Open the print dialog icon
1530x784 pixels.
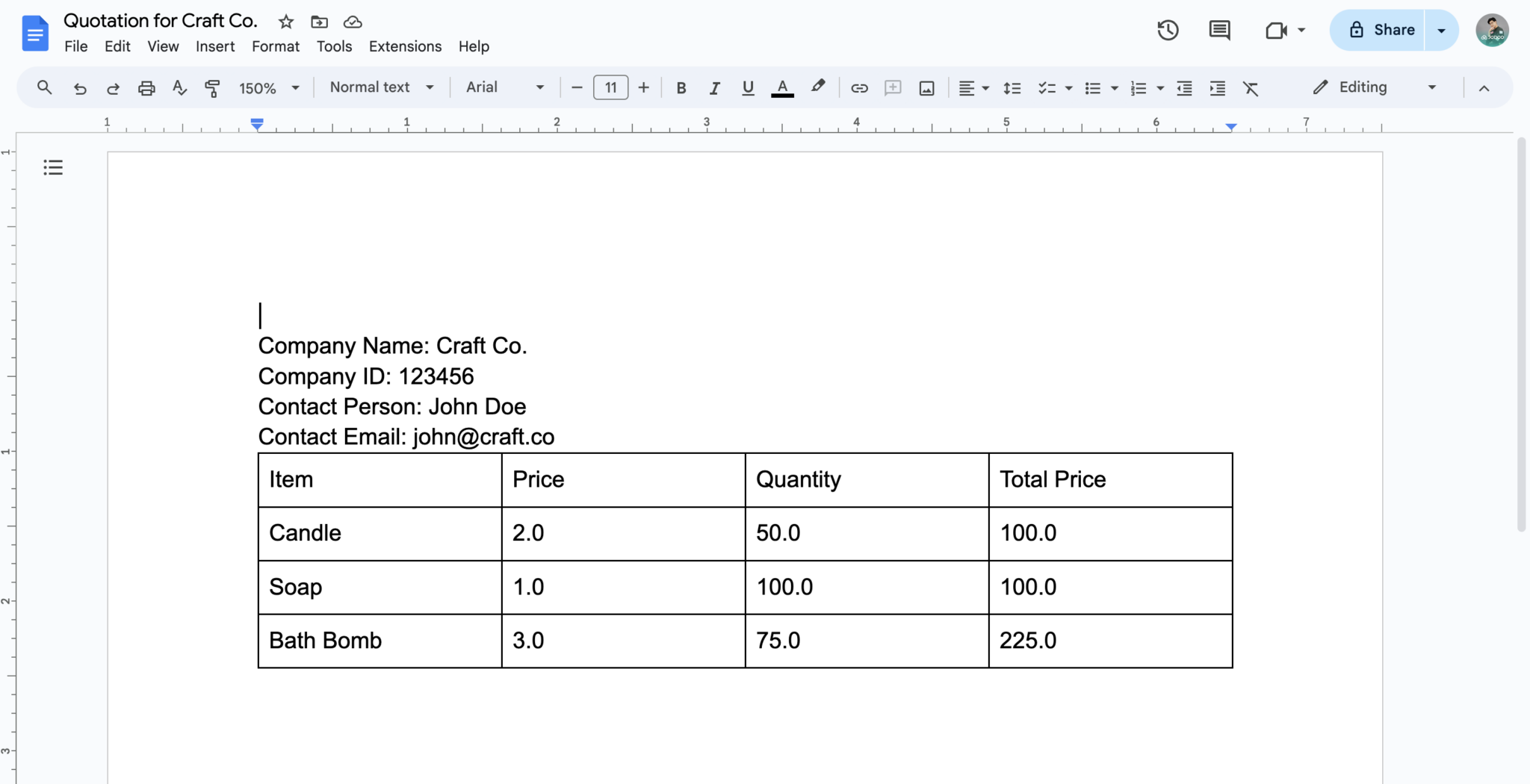pos(146,87)
